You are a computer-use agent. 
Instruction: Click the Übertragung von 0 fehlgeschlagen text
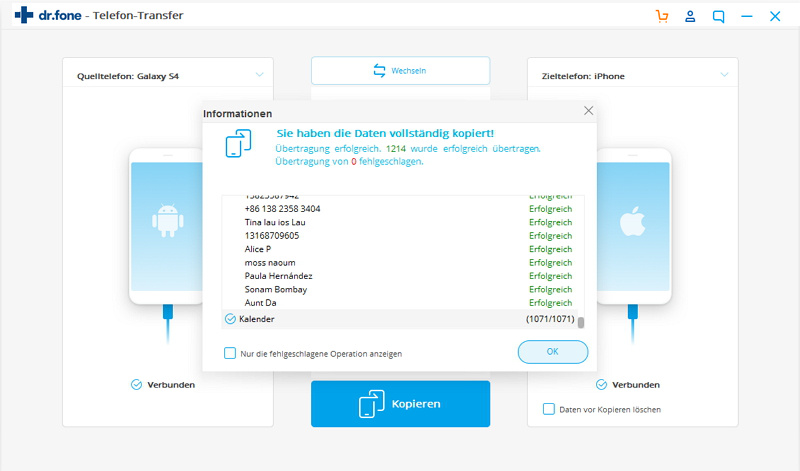(349, 161)
